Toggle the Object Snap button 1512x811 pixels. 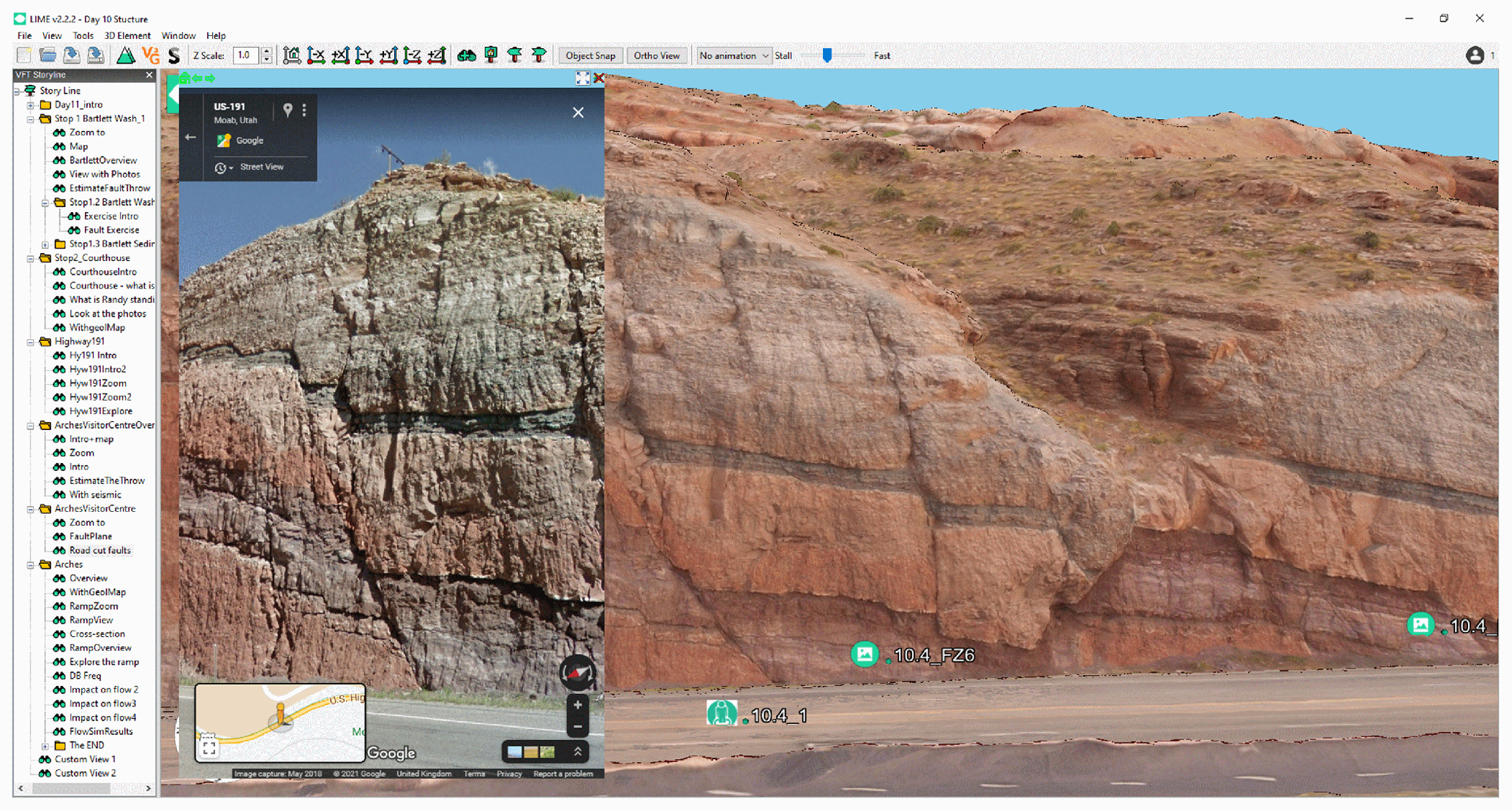[590, 56]
